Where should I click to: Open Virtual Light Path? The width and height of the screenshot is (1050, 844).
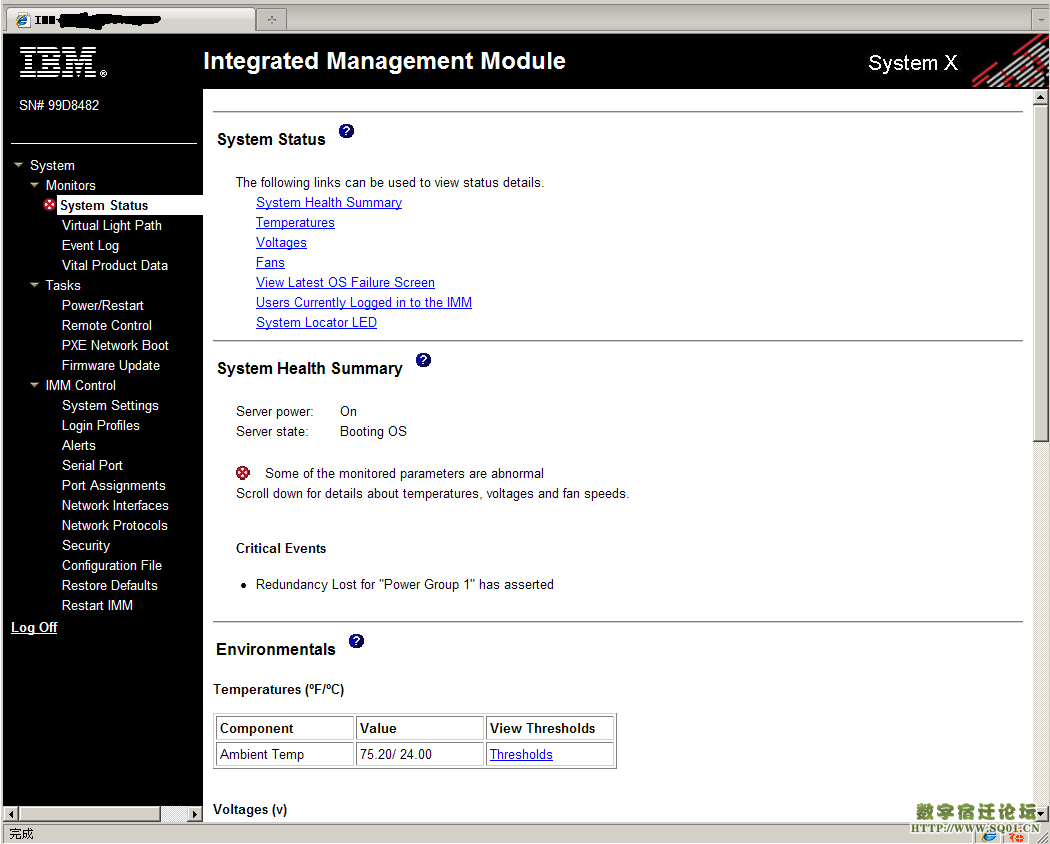(x=112, y=225)
